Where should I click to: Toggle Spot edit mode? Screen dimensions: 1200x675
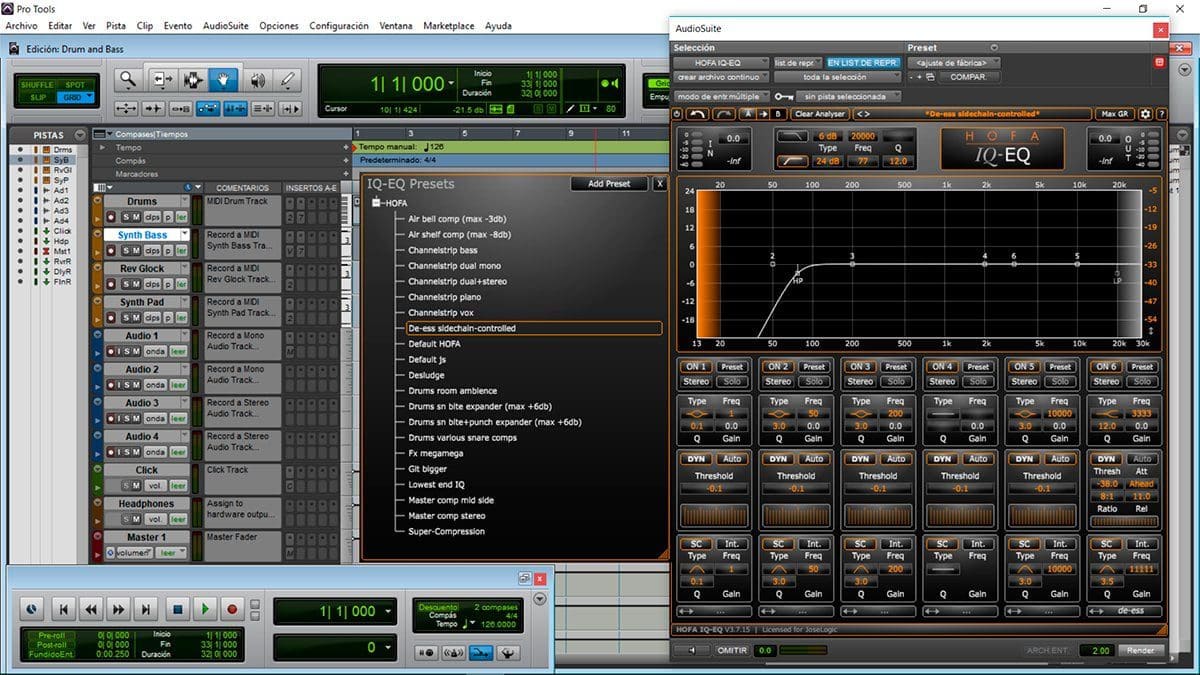74,85
